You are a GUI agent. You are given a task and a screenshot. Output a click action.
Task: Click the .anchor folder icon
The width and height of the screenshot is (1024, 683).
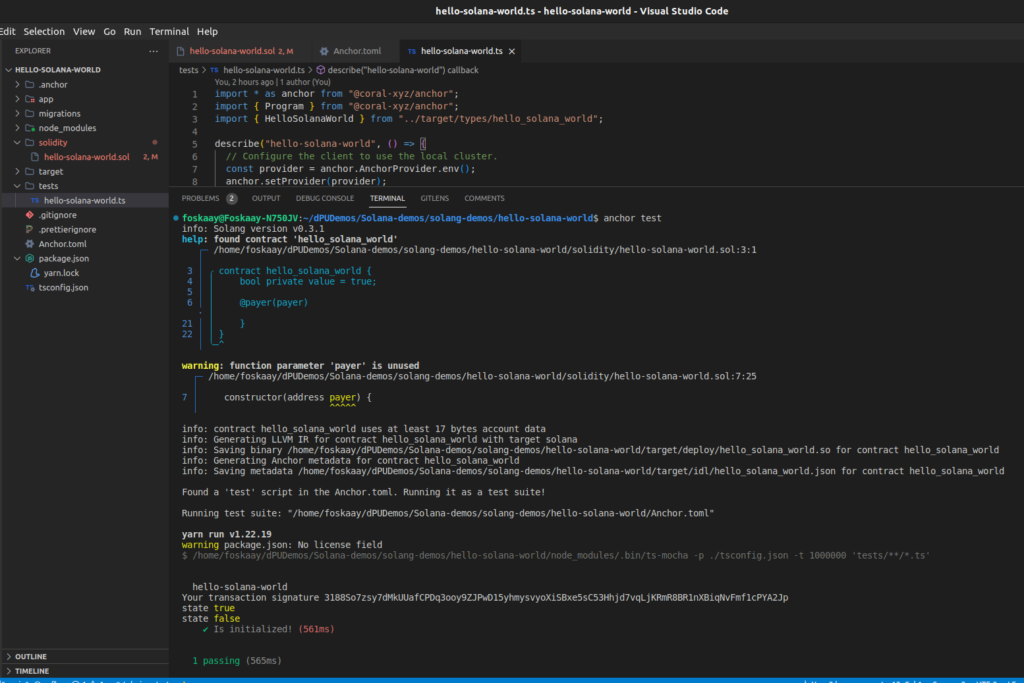click(x=29, y=85)
